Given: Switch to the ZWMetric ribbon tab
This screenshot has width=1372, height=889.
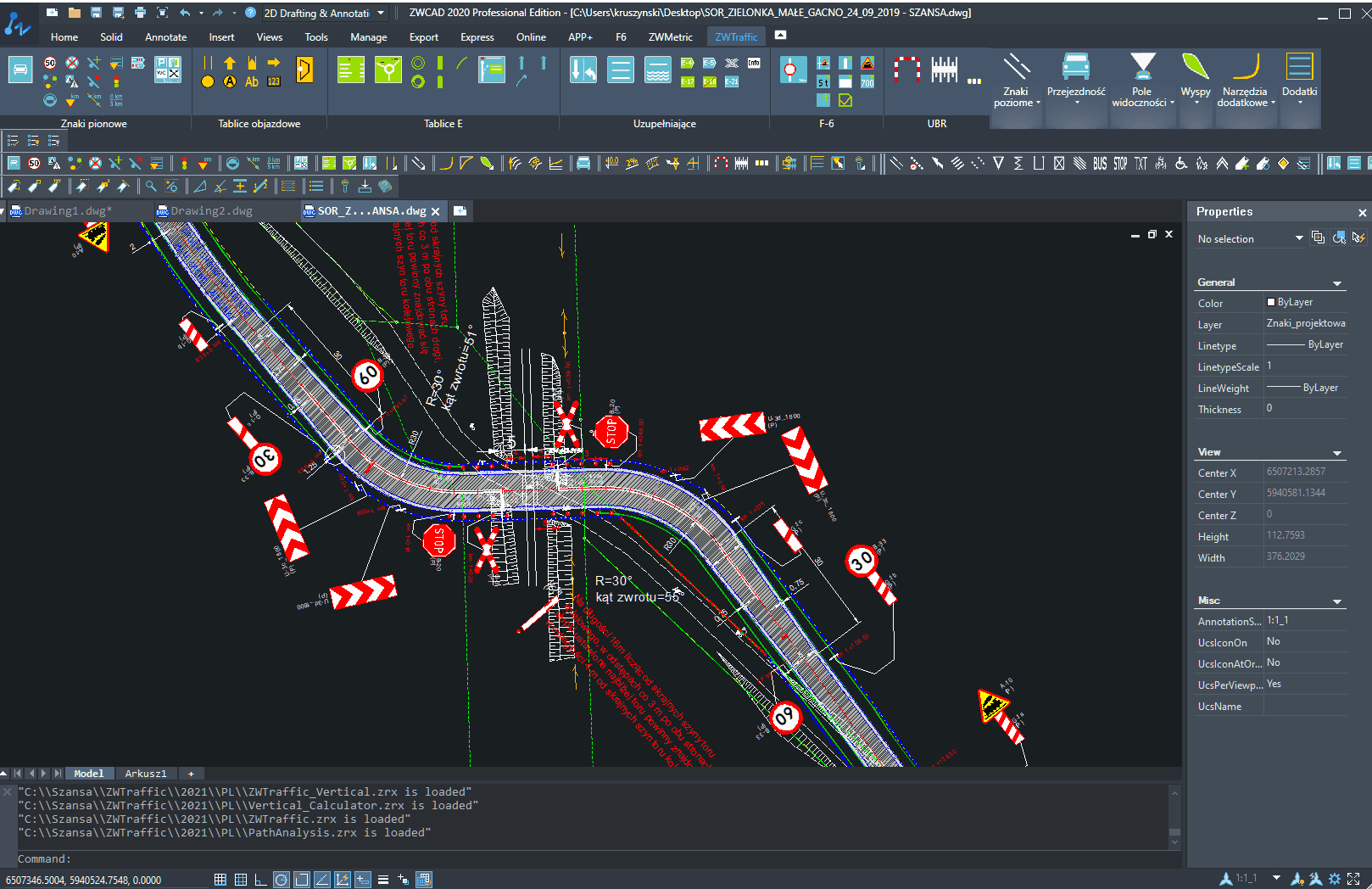Looking at the screenshot, I should point(670,37).
